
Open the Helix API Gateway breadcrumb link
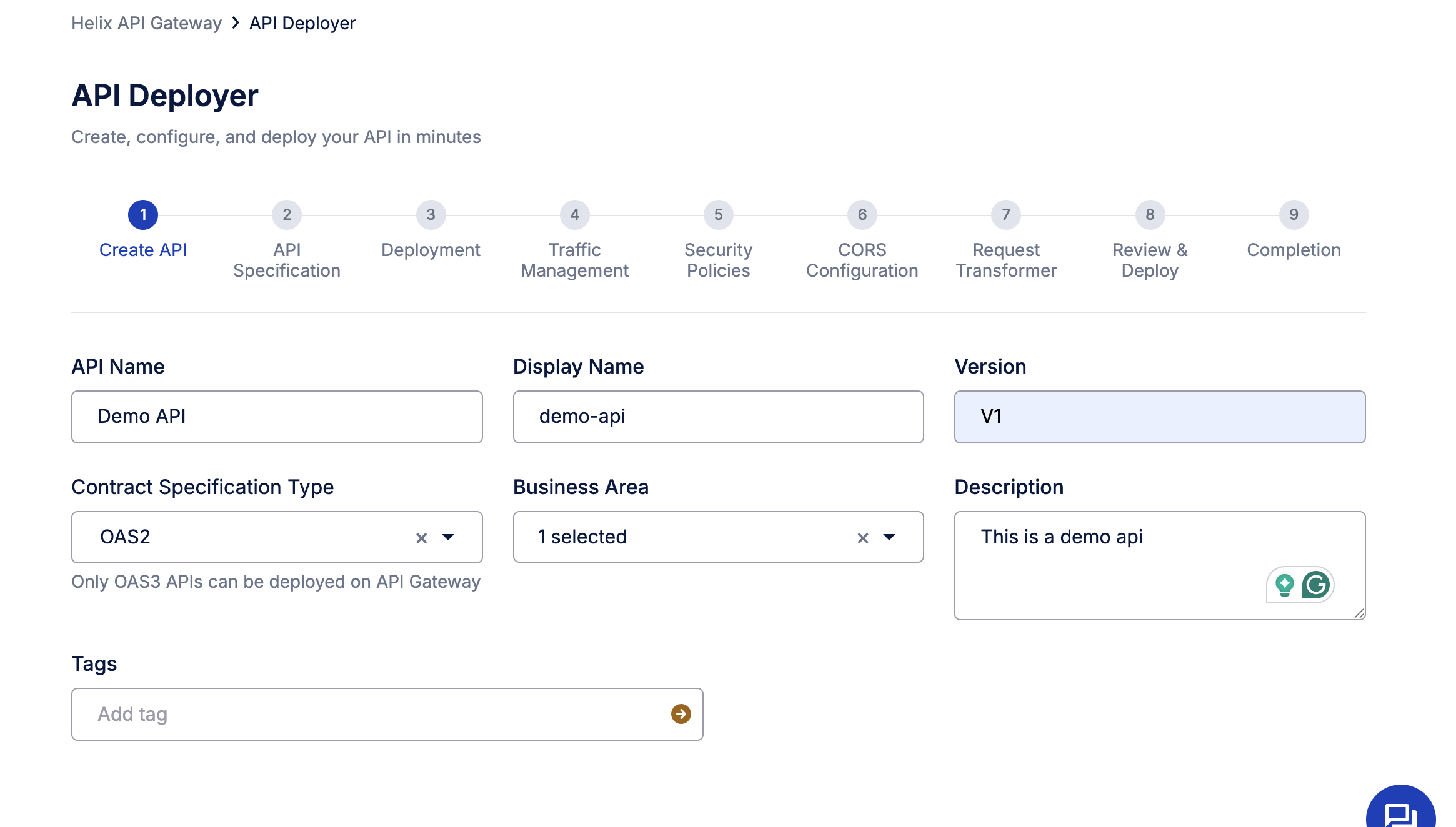(146, 22)
